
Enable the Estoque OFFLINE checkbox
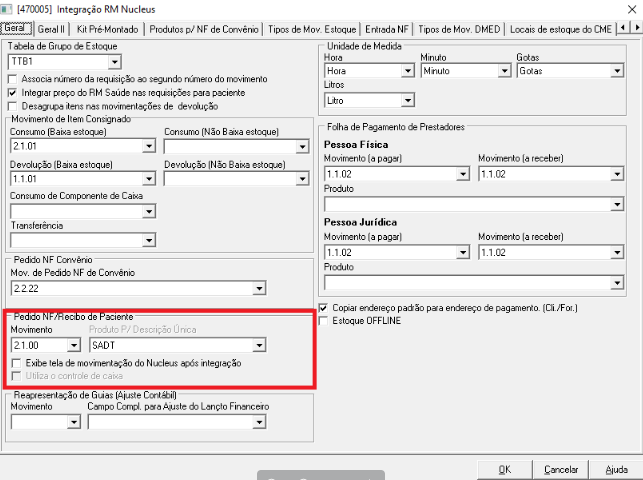click(x=323, y=321)
